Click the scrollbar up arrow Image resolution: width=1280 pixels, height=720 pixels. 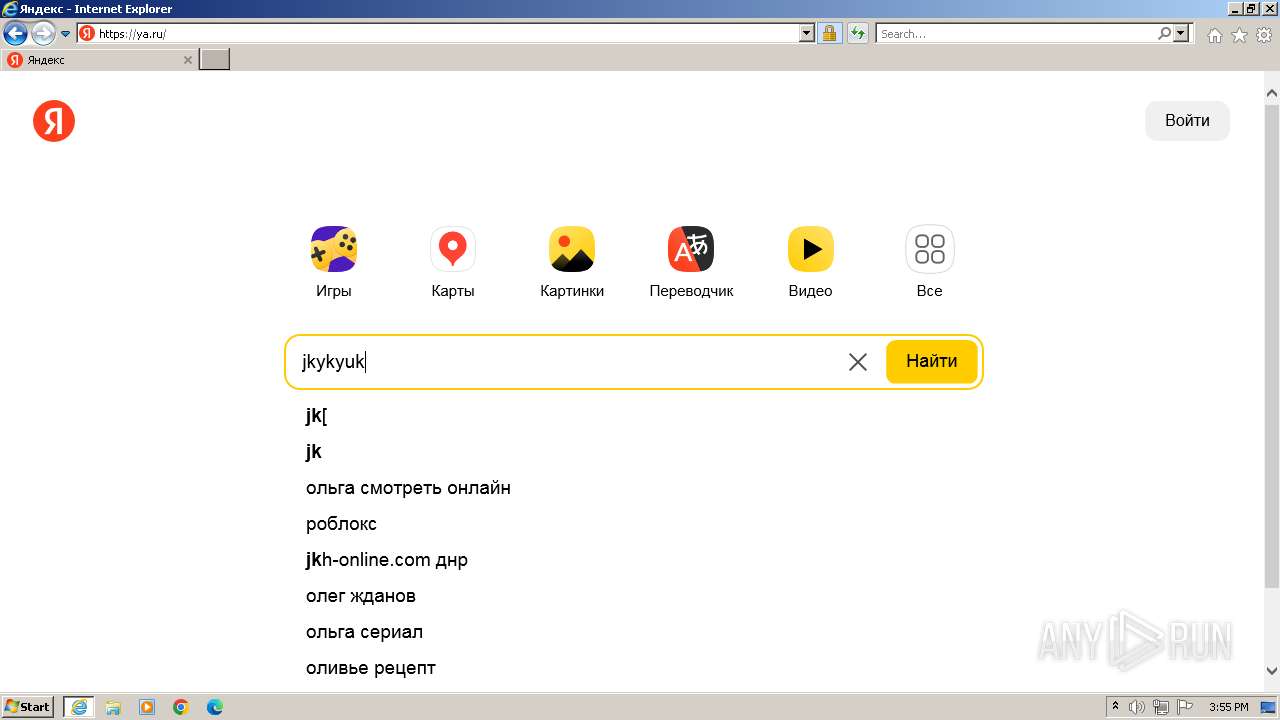pos(1272,94)
